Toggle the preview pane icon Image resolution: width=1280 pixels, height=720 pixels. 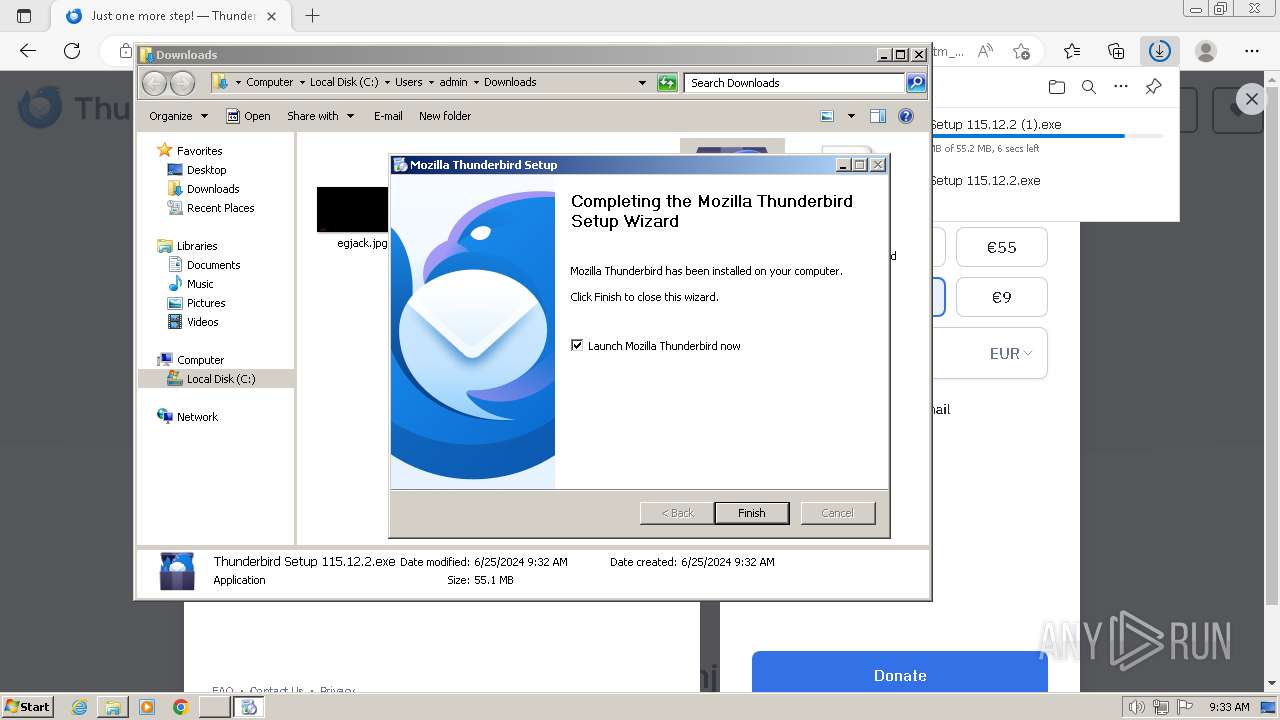(x=878, y=116)
